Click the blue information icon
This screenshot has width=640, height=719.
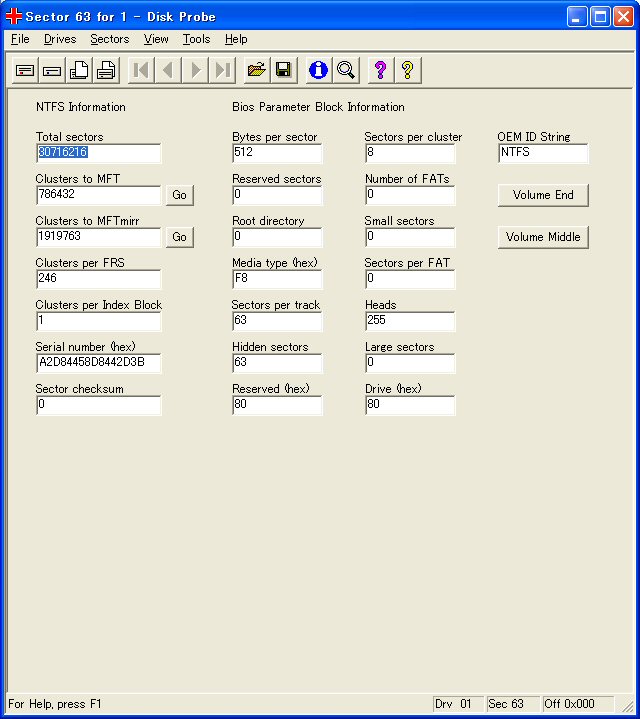[x=319, y=71]
